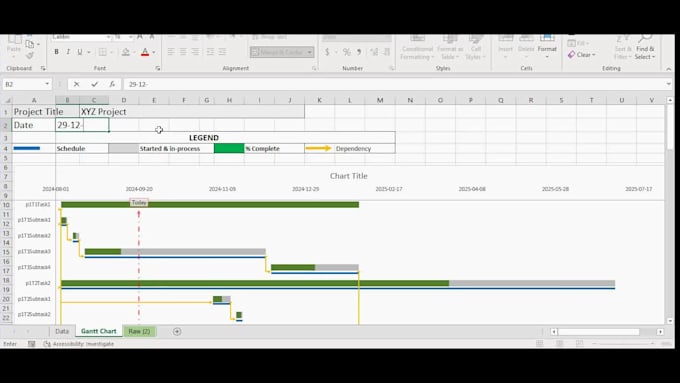Image resolution: width=680 pixels, height=383 pixels.
Task: Click the horizontal scrollbar right arrow
Action: (660, 332)
